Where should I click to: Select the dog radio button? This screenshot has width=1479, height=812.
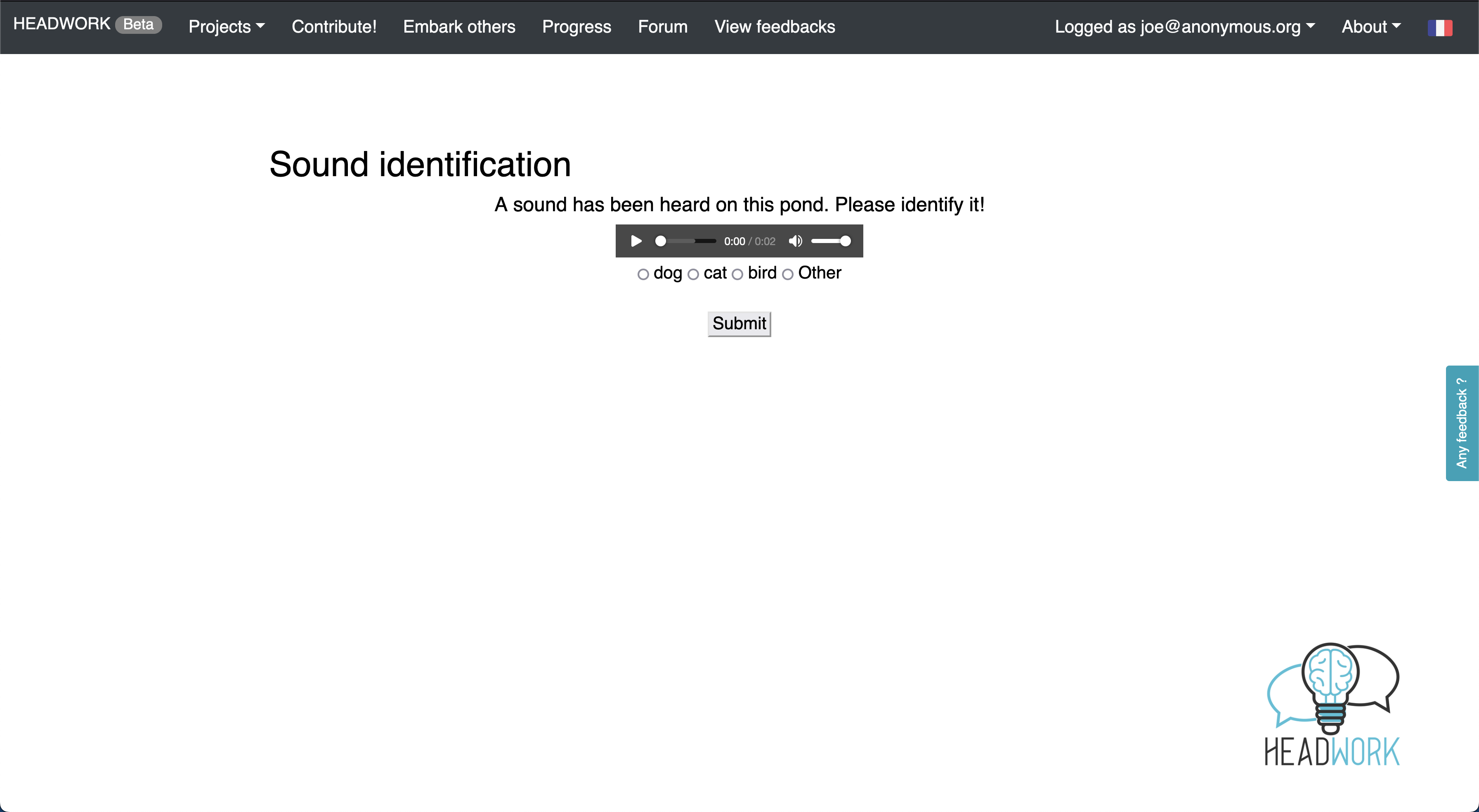pos(643,274)
